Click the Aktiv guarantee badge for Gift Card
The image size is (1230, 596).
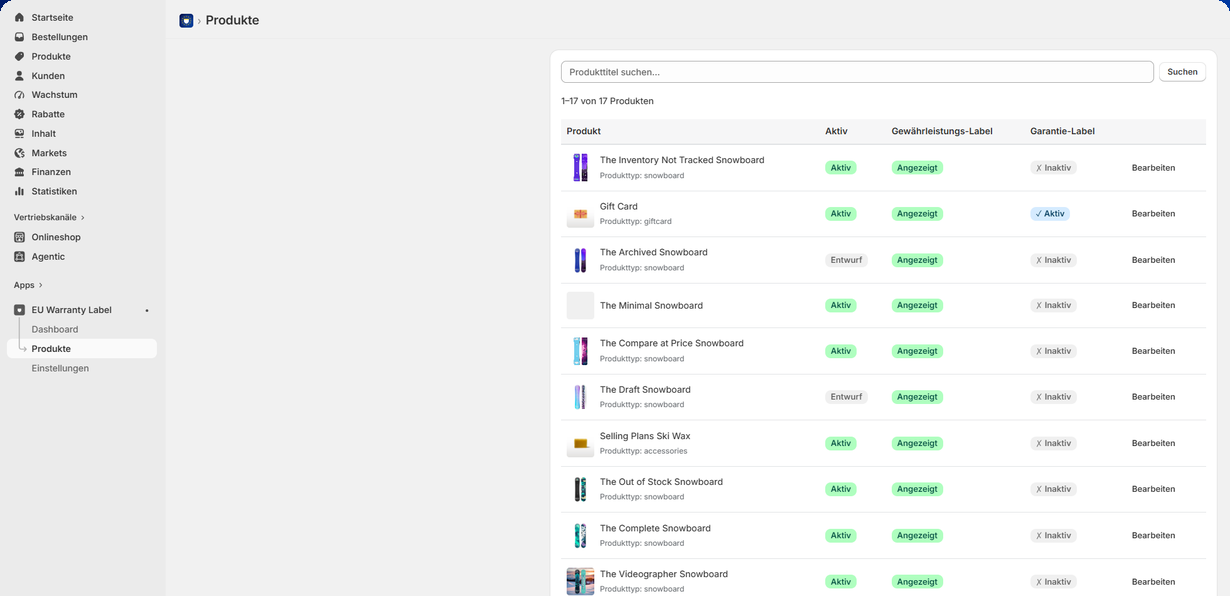1050,214
